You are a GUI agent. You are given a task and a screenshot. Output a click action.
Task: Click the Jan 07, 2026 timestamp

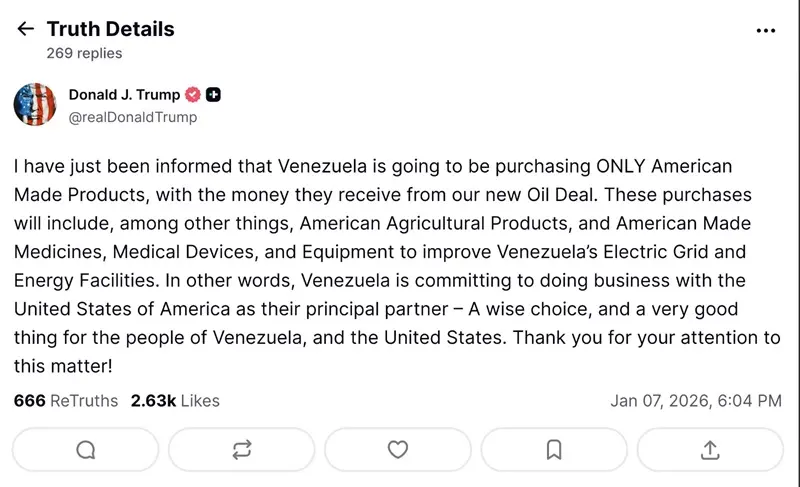(x=696, y=401)
